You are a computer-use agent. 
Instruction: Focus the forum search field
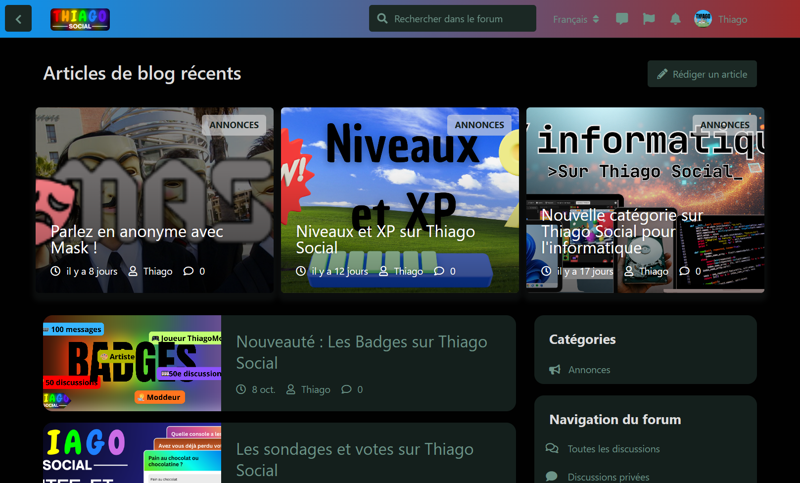pos(460,19)
